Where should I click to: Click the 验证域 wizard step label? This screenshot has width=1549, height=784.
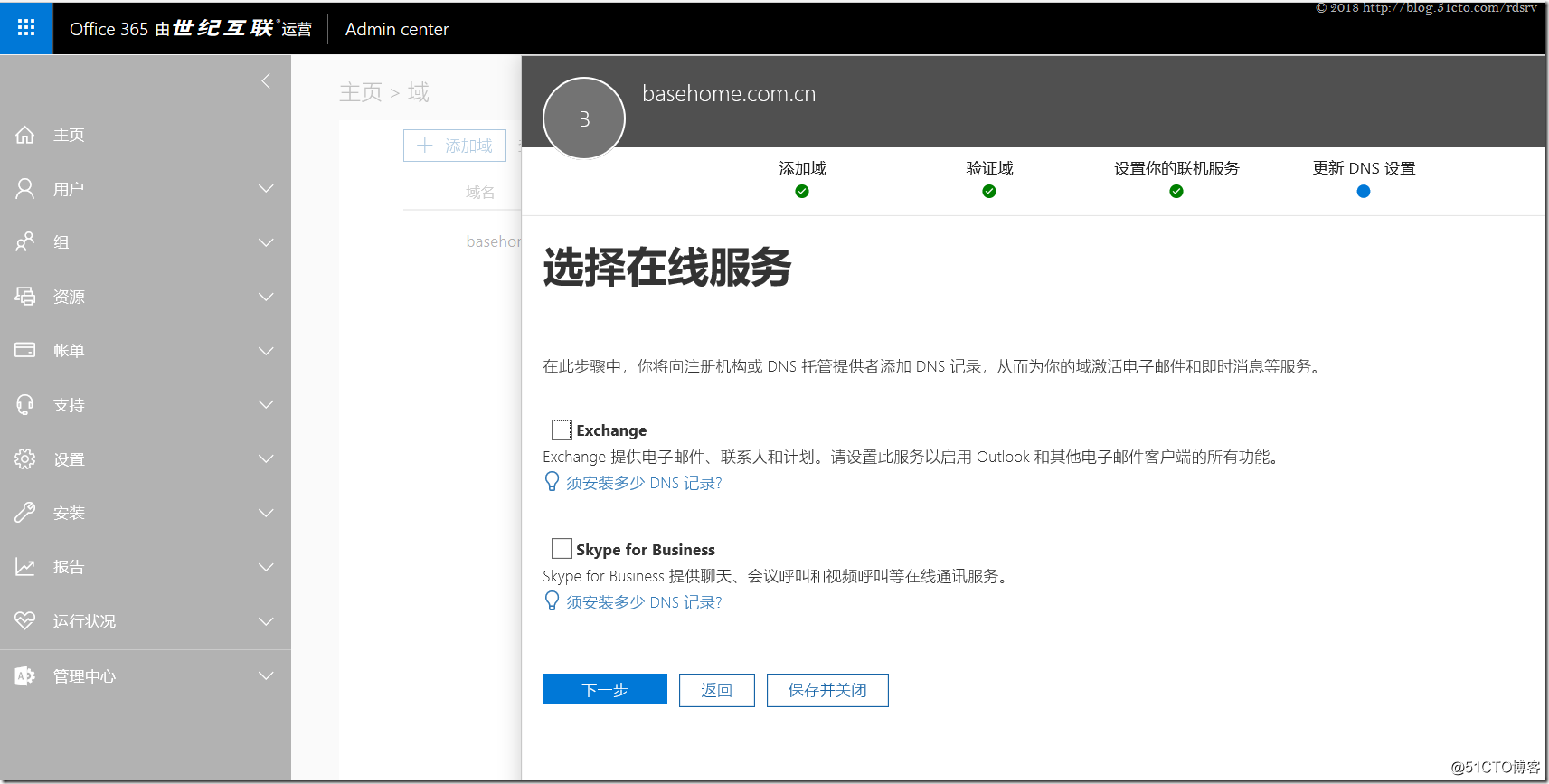coord(989,168)
